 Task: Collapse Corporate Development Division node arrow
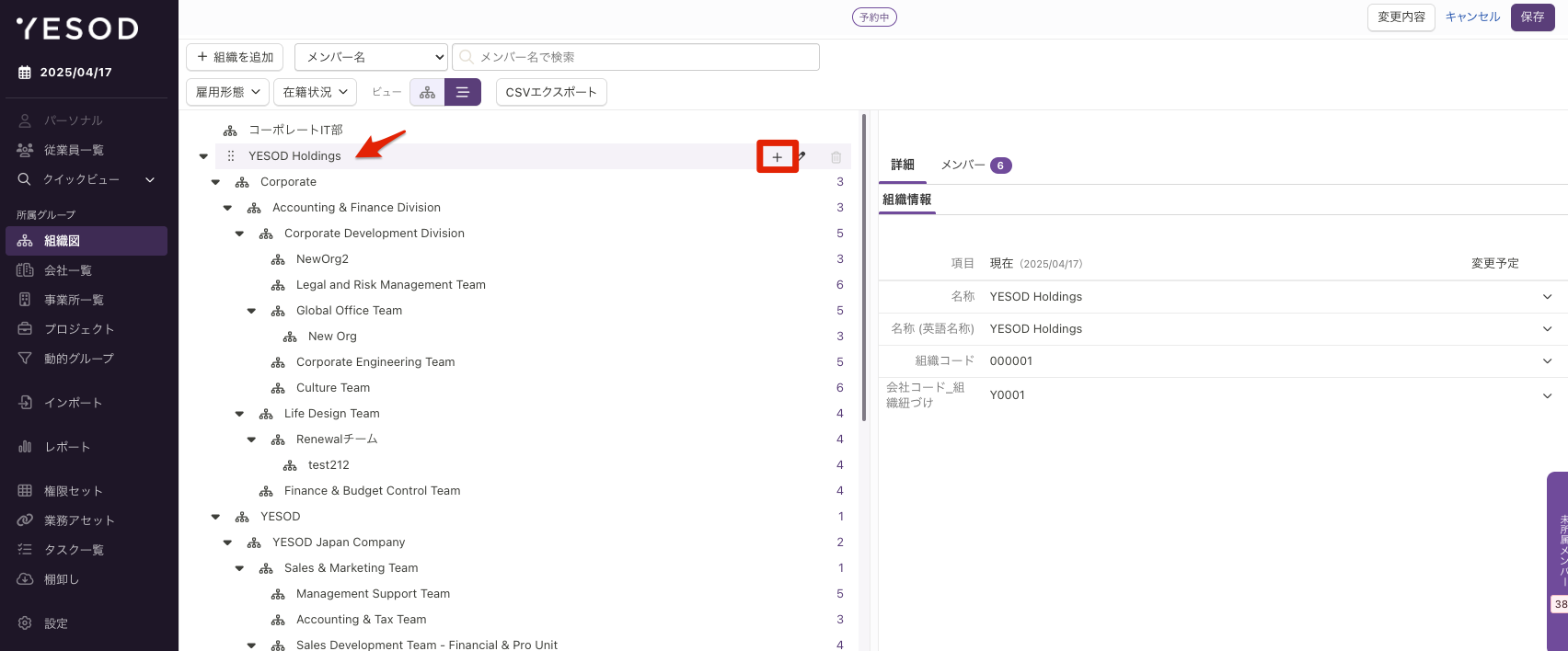click(x=239, y=234)
